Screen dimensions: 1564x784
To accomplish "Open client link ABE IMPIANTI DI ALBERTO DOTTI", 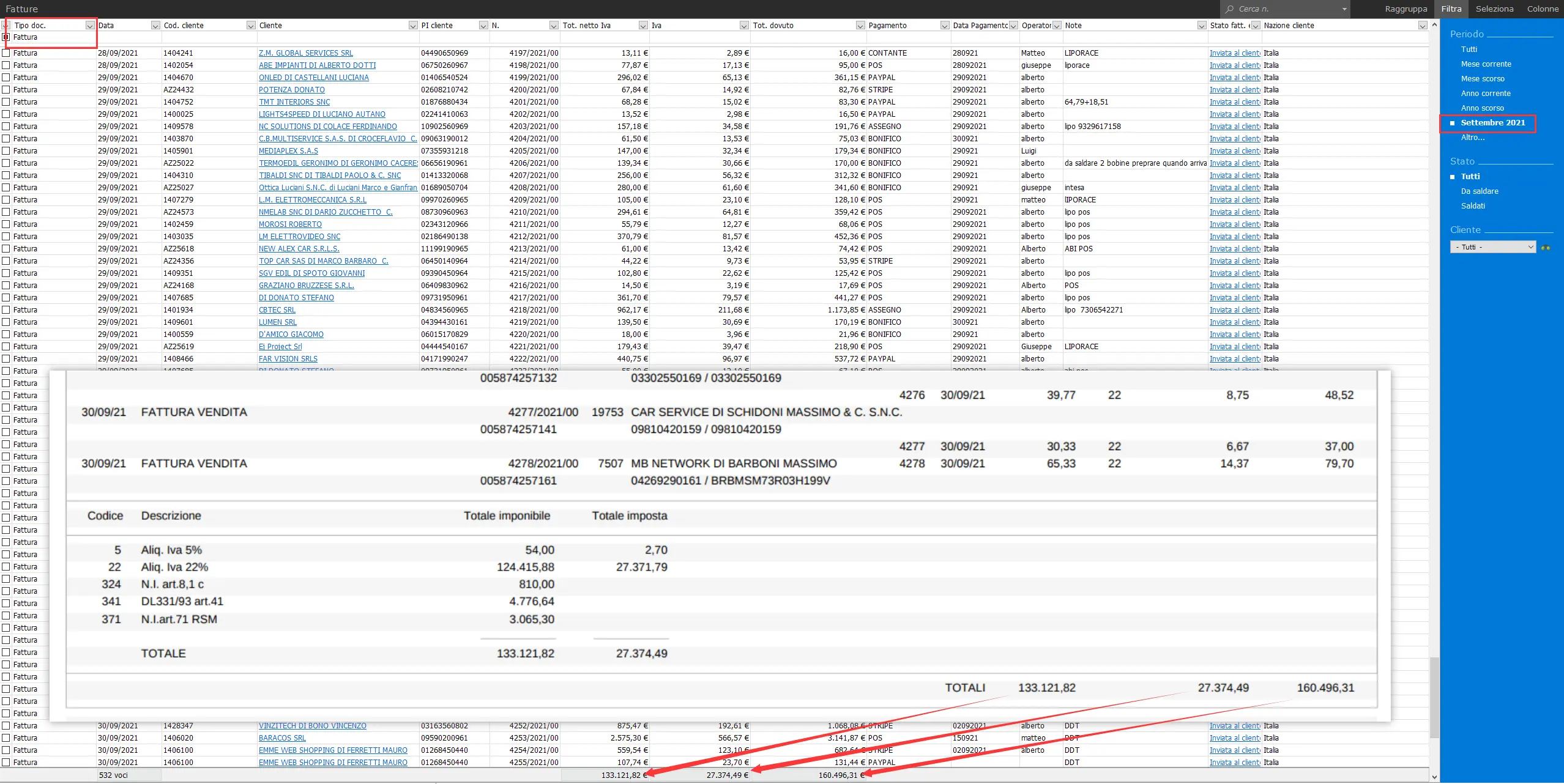I will tap(317, 65).
